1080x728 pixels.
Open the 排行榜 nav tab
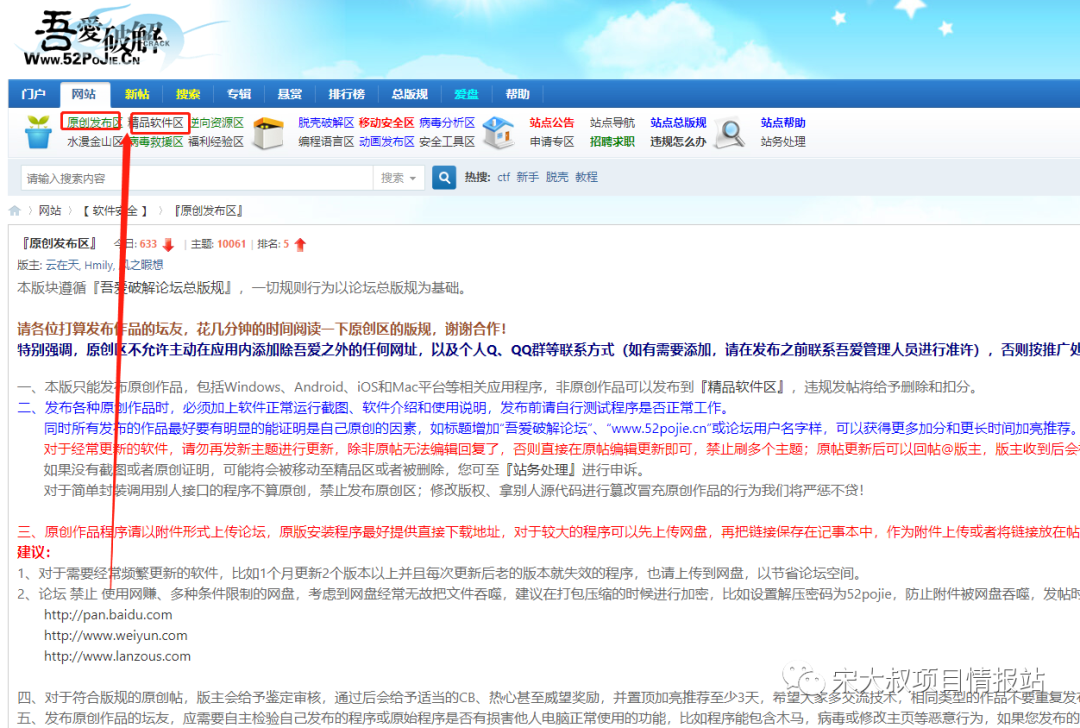(x=346, y=94)
